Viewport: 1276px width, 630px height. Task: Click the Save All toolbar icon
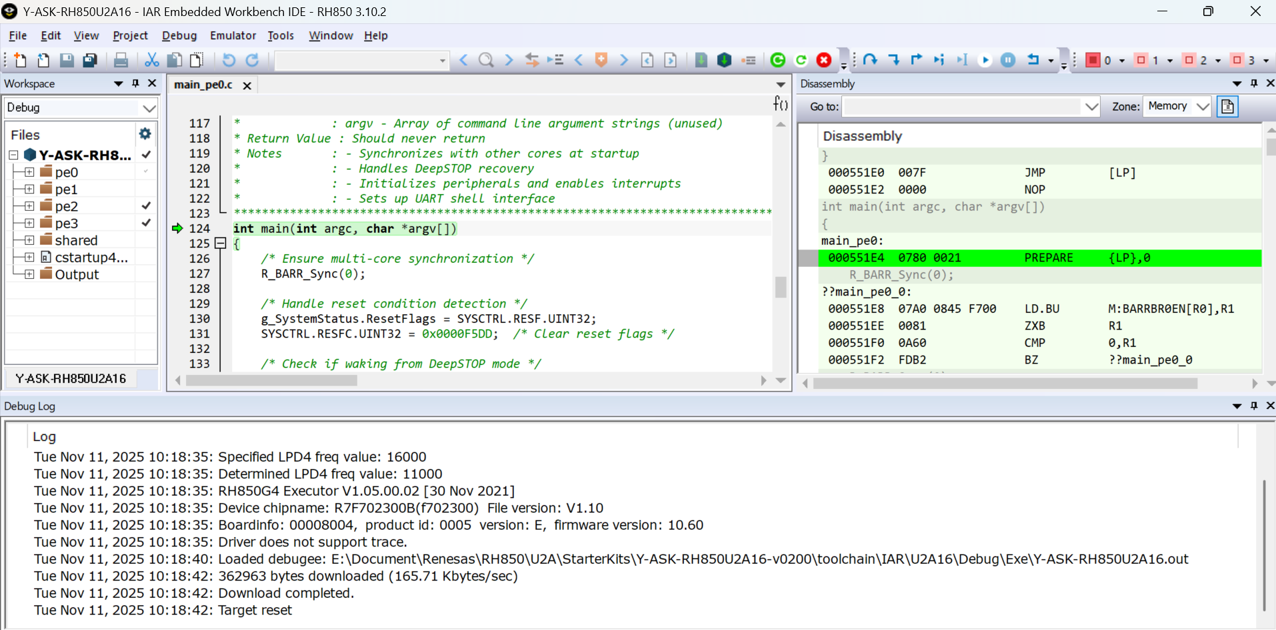91,60
